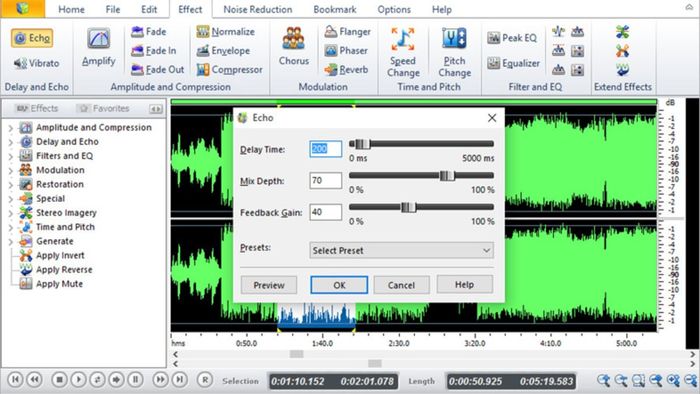Click the fast forward transport button
This screenshot has height=394, width=700.
[x=160, y=380]
